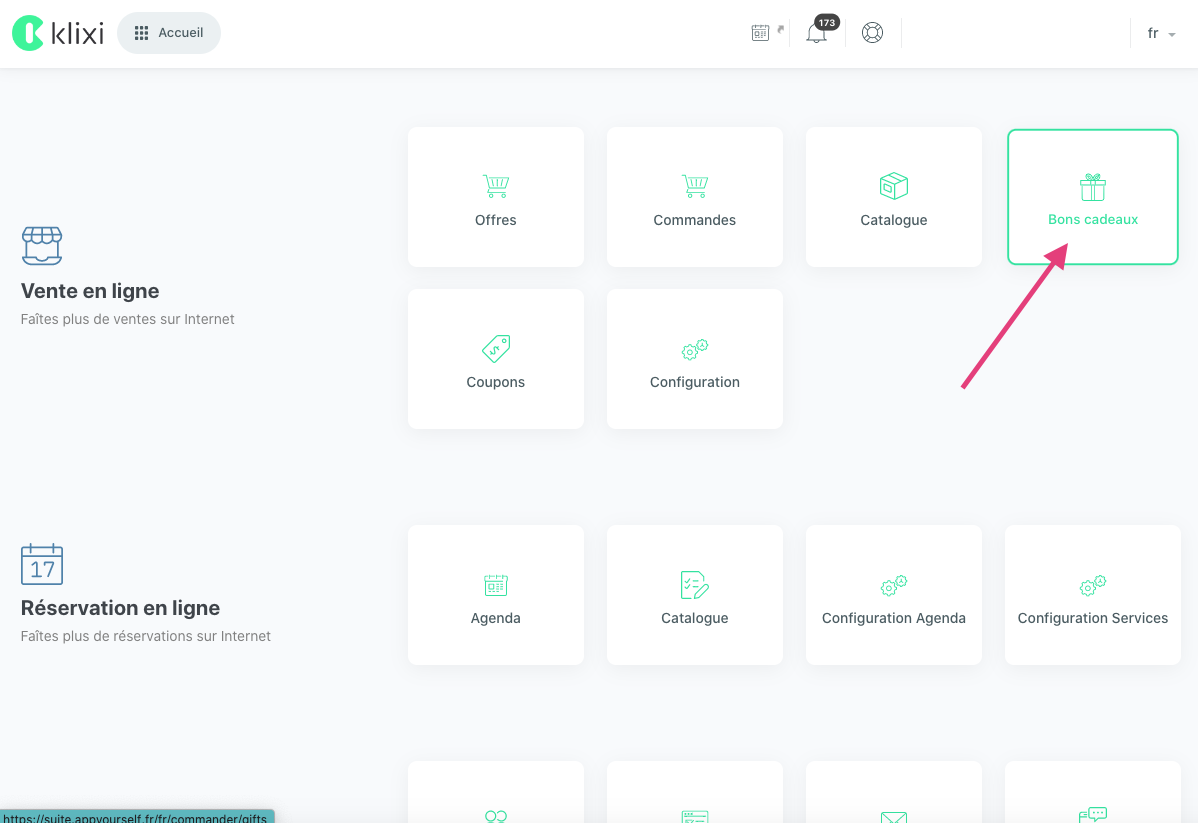Open the Offres tile
Screen dimensions: 1198x823
click(495, 197)
